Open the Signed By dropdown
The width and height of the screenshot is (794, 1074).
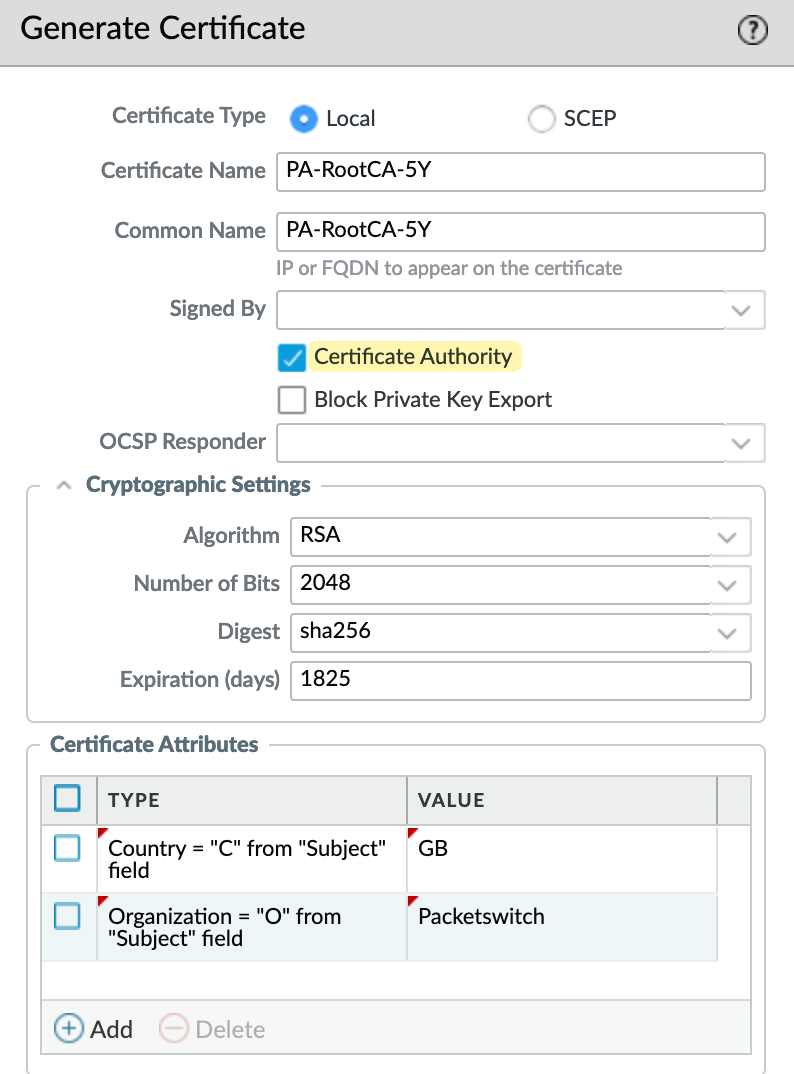[740, 310]
